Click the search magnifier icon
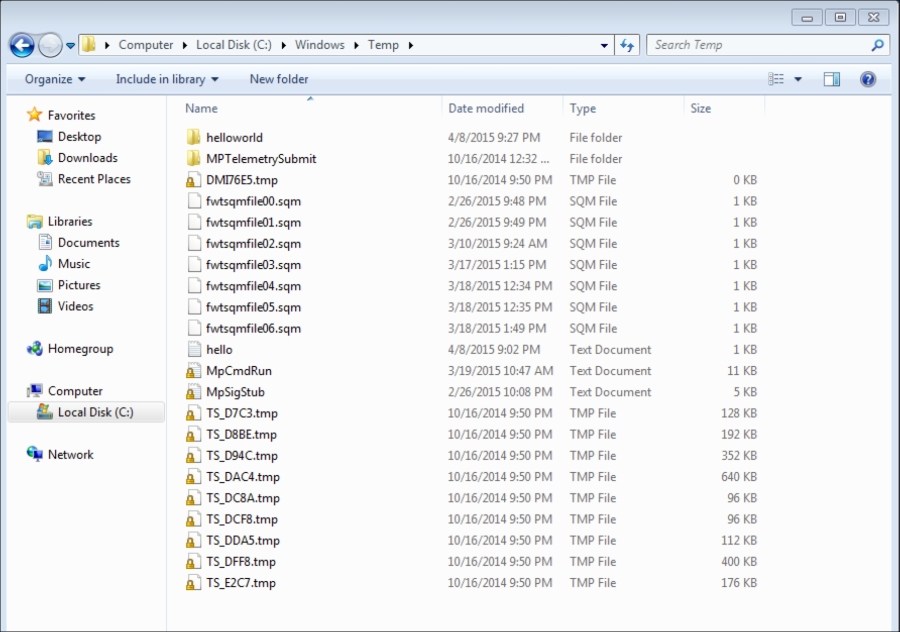Screen dimensions: 900x632 pyautogui.click(x=877, y=45)
